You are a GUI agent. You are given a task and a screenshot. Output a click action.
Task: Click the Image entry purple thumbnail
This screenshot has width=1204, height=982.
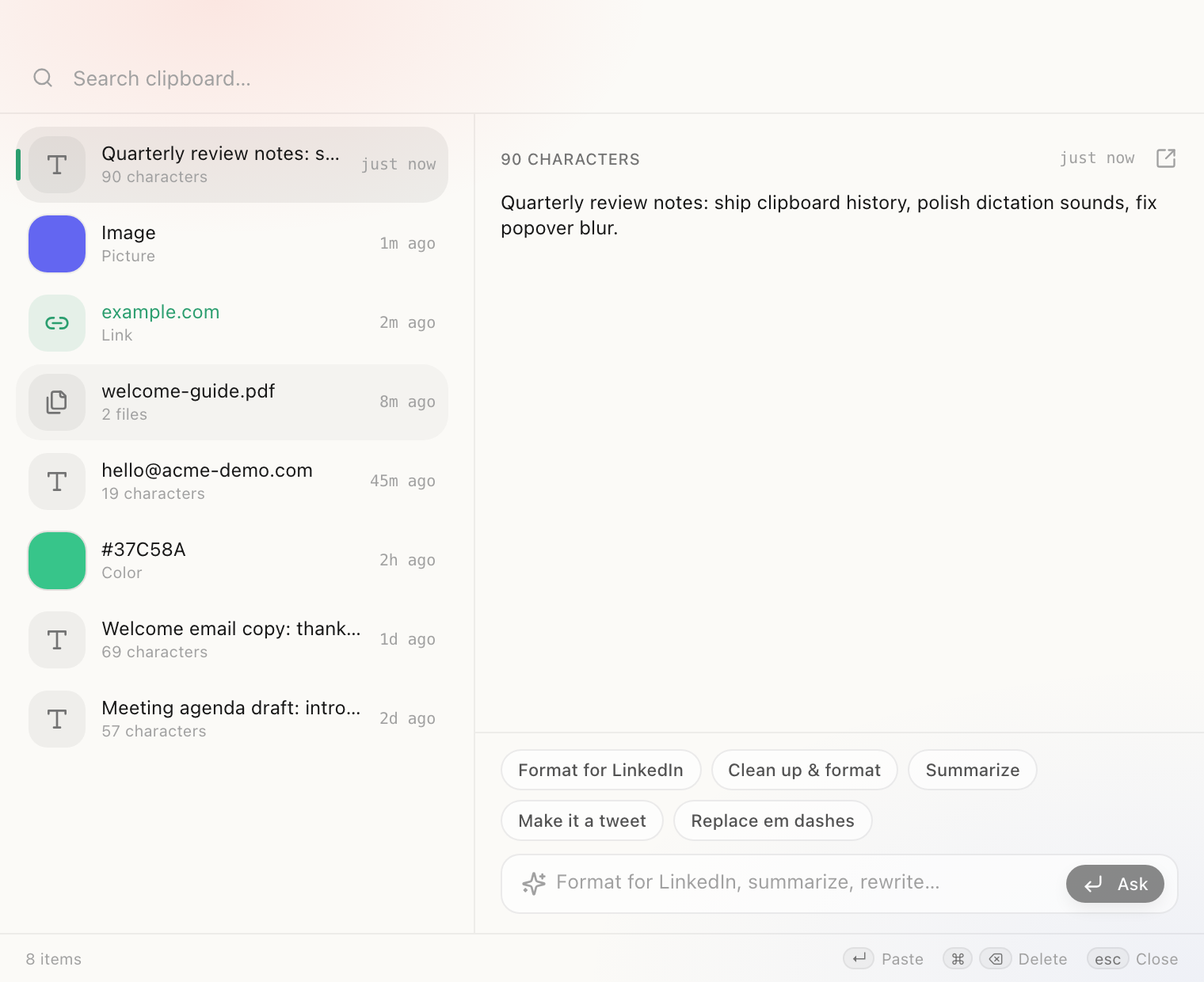(57, 244)
